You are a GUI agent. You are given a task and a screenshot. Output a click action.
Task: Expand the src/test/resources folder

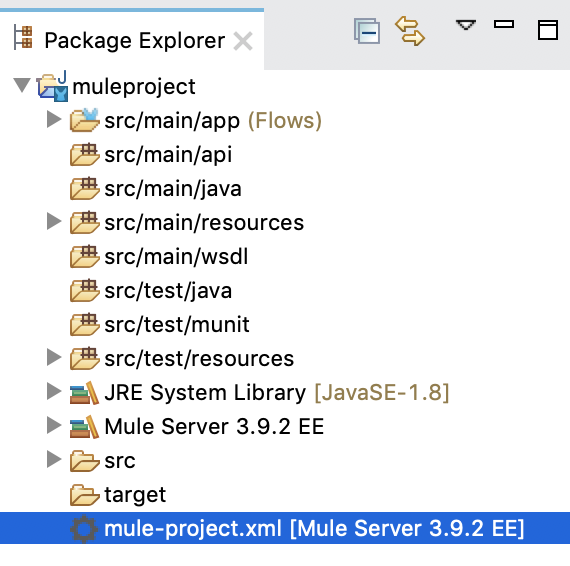(54, 357)
